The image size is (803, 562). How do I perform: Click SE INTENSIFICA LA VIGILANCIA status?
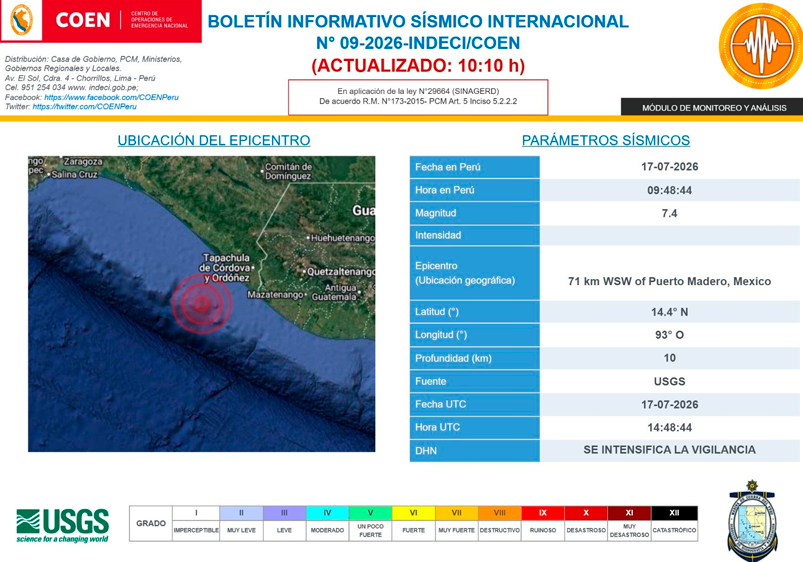coord(669,450)
